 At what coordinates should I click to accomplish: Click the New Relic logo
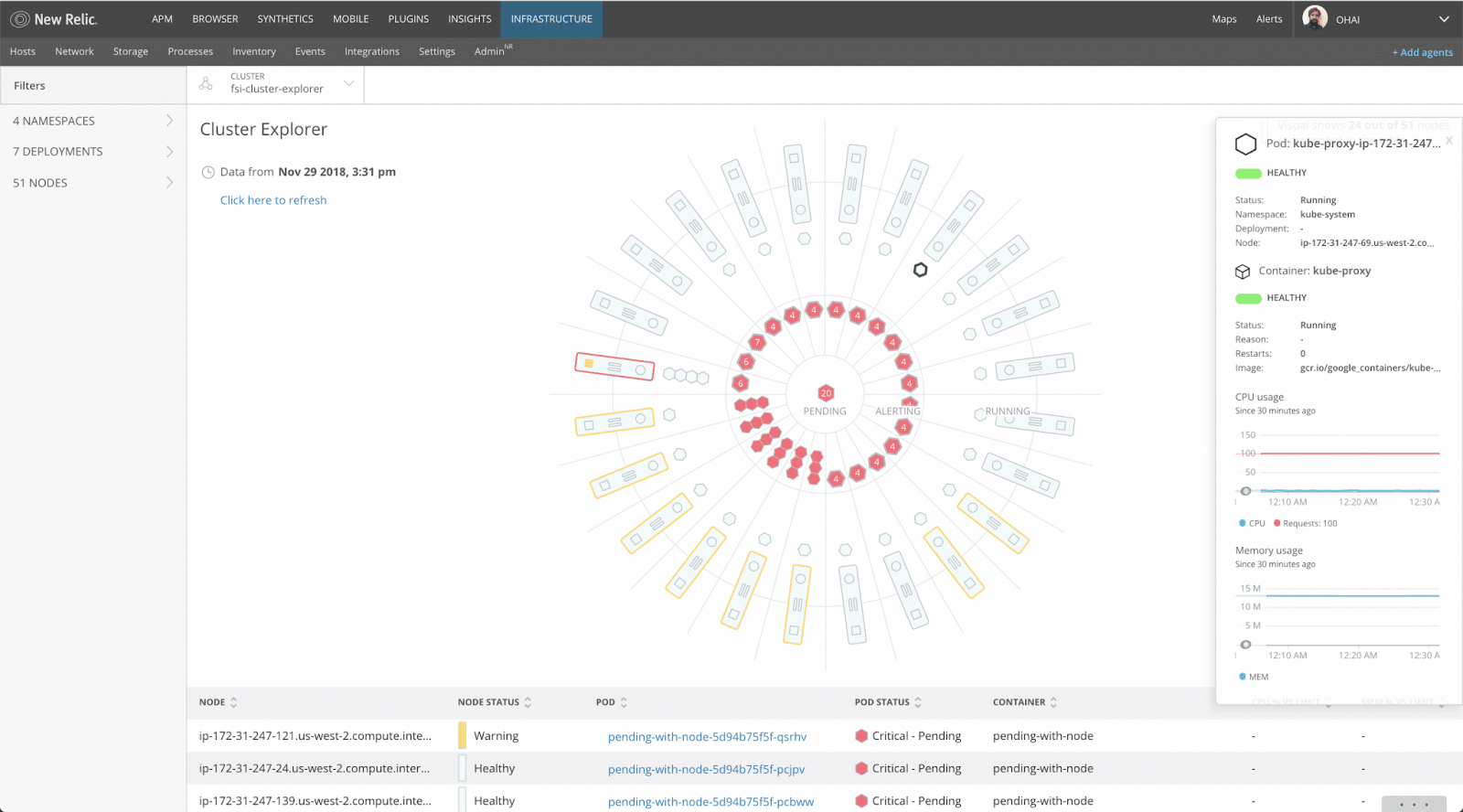click(53, 19)
